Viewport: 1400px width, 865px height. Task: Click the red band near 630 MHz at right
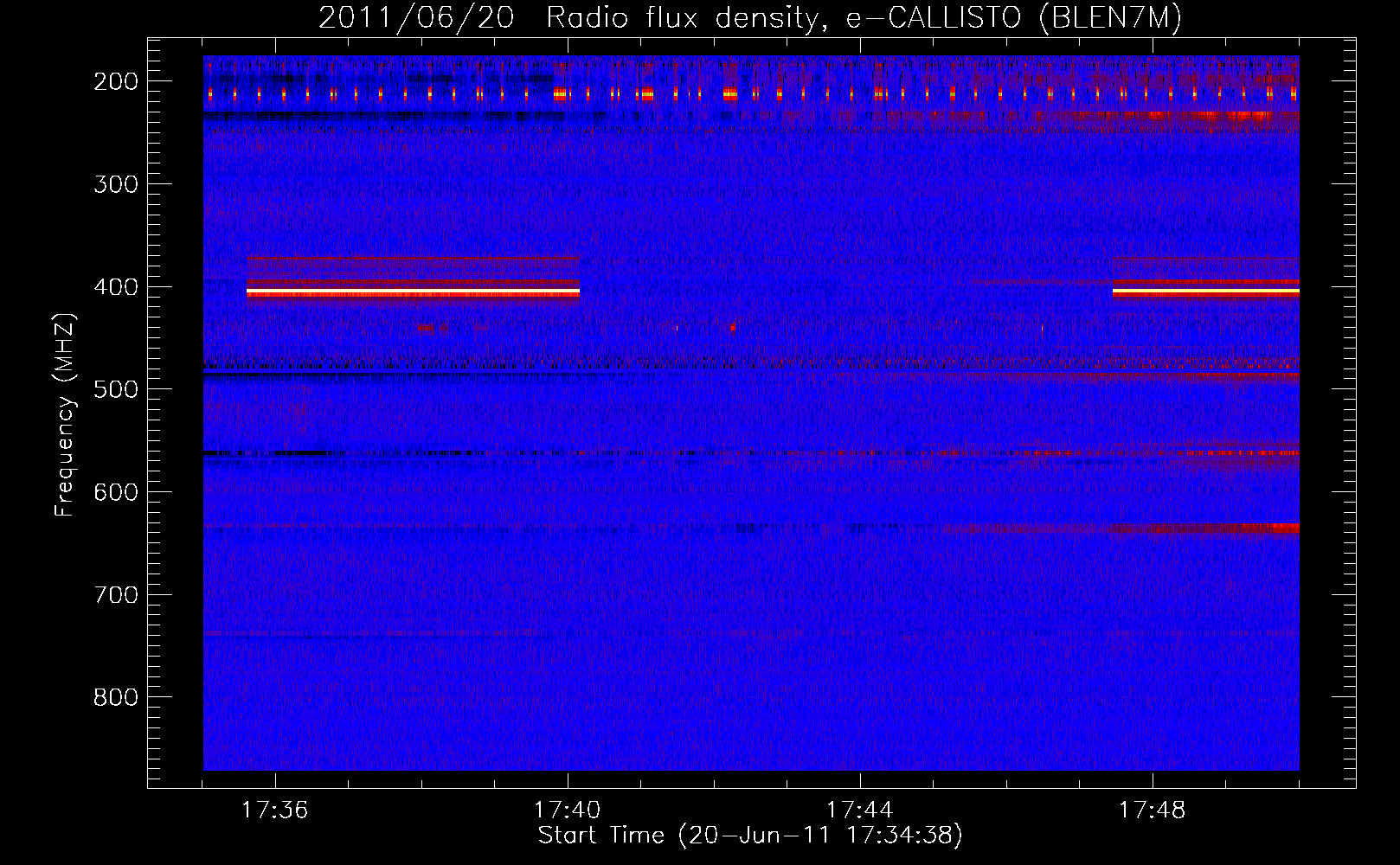click(x=1206, y=528)
